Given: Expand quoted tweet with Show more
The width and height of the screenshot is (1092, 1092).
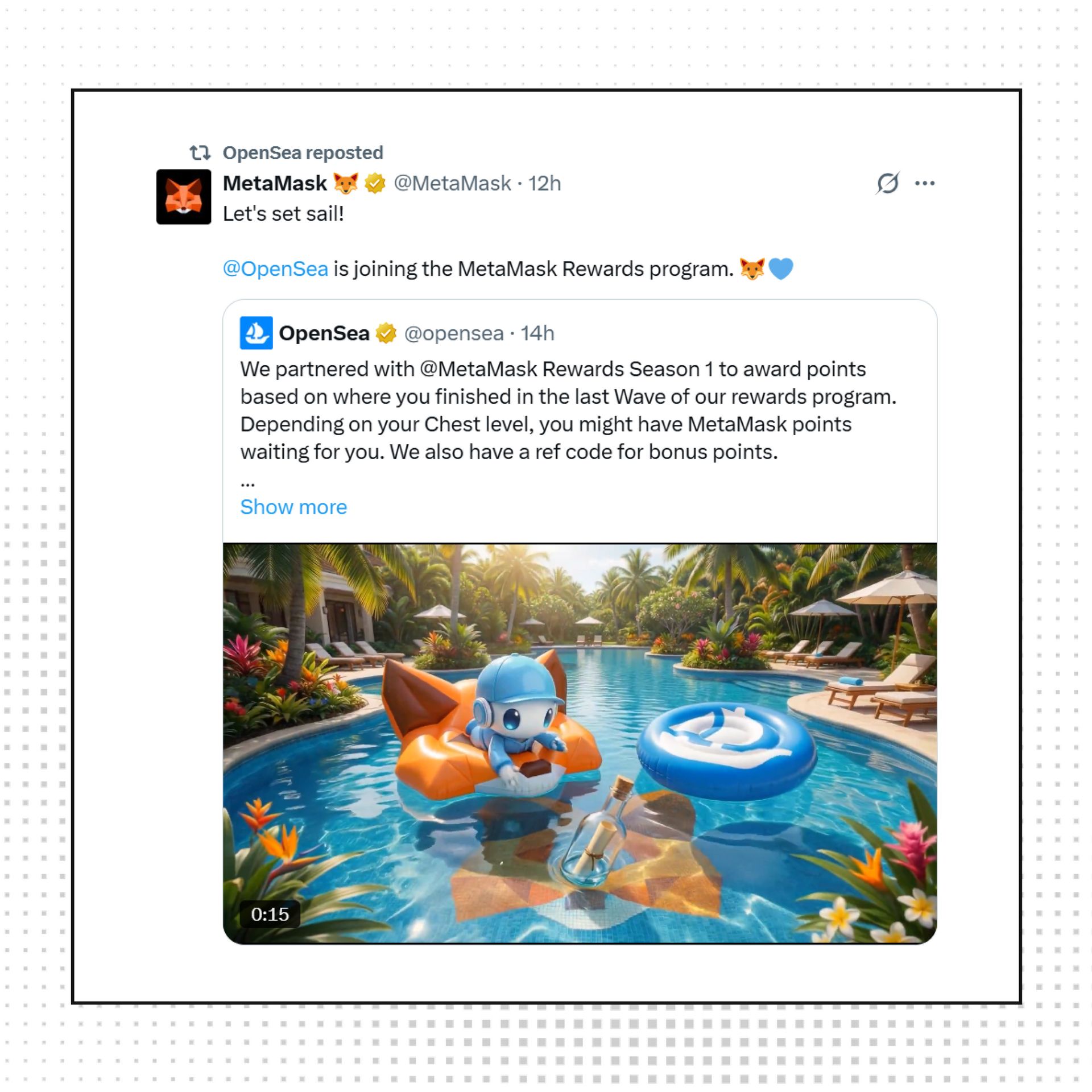Looking at the screenshot, I should [x=293, y=507].
